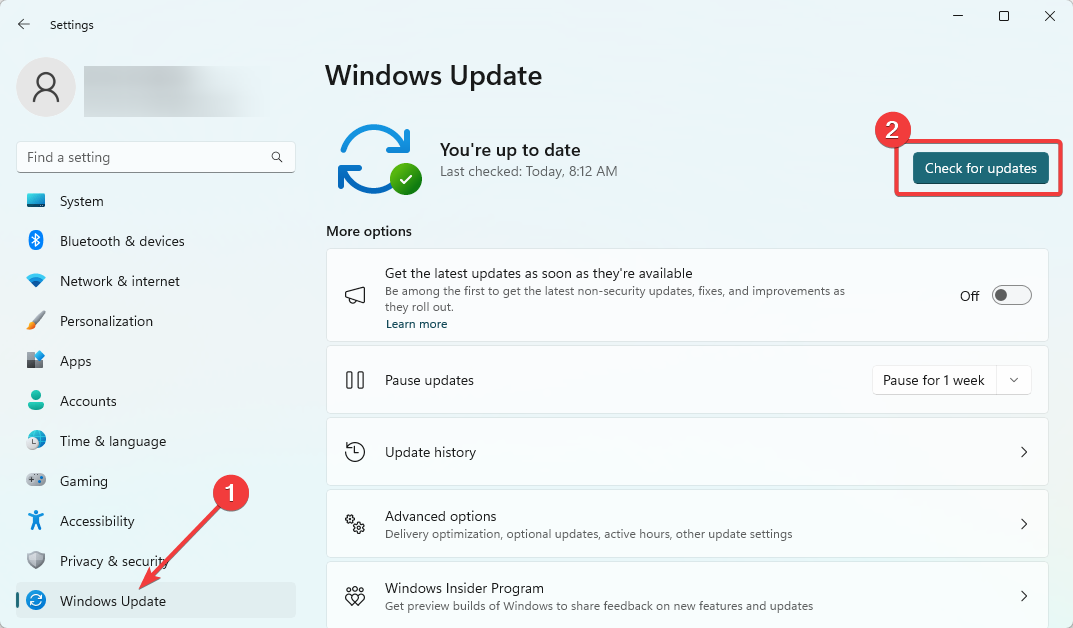Screen dimensions: 1073x628
Task: Click the Time & language globe icon
Action: click(36, 440)
